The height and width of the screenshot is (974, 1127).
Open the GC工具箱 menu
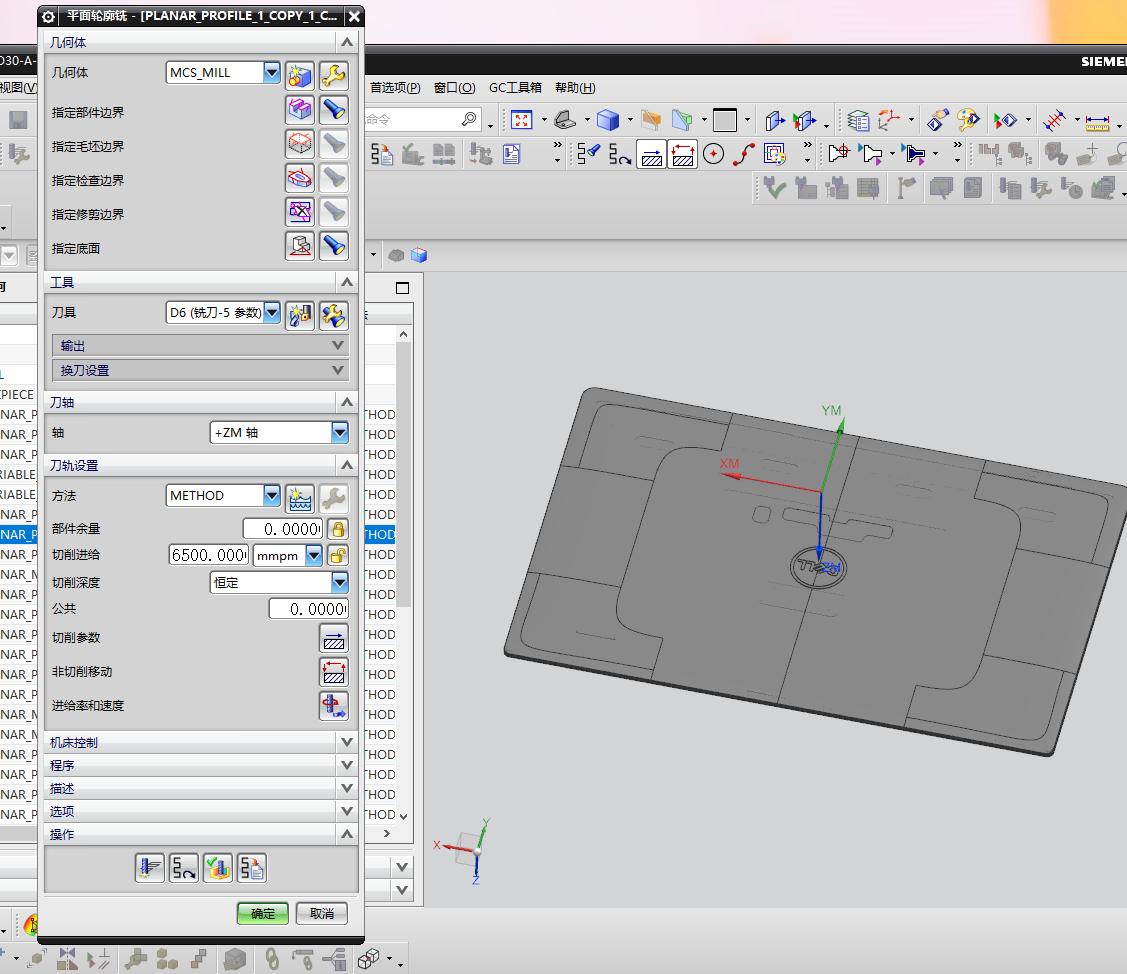click(515, 88)
